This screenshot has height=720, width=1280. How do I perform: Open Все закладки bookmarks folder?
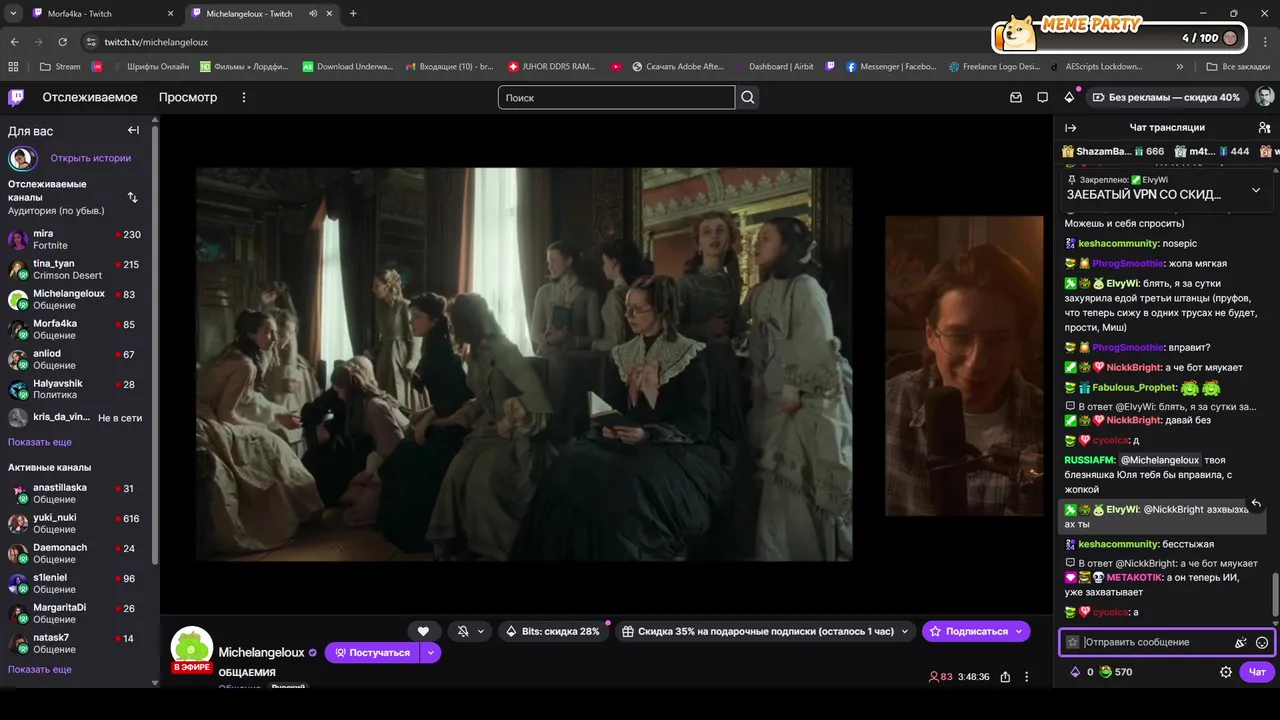(1238, 67)
